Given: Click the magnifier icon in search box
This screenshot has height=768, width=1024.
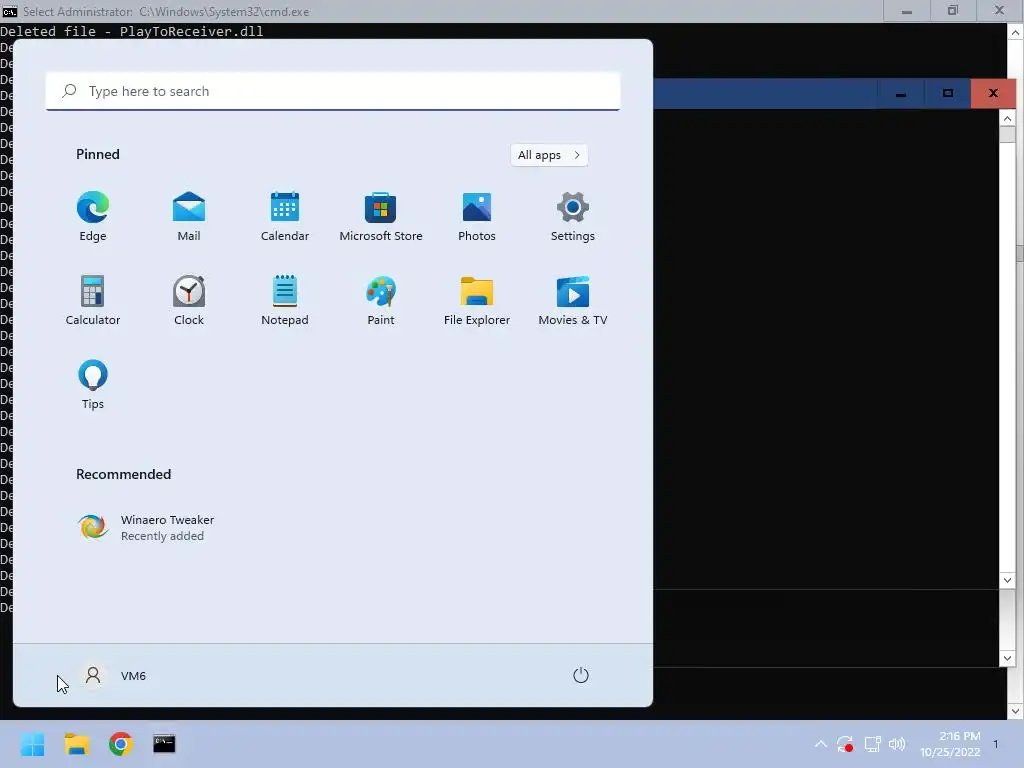Looking at the screenshot, I should tap(69, 91).
